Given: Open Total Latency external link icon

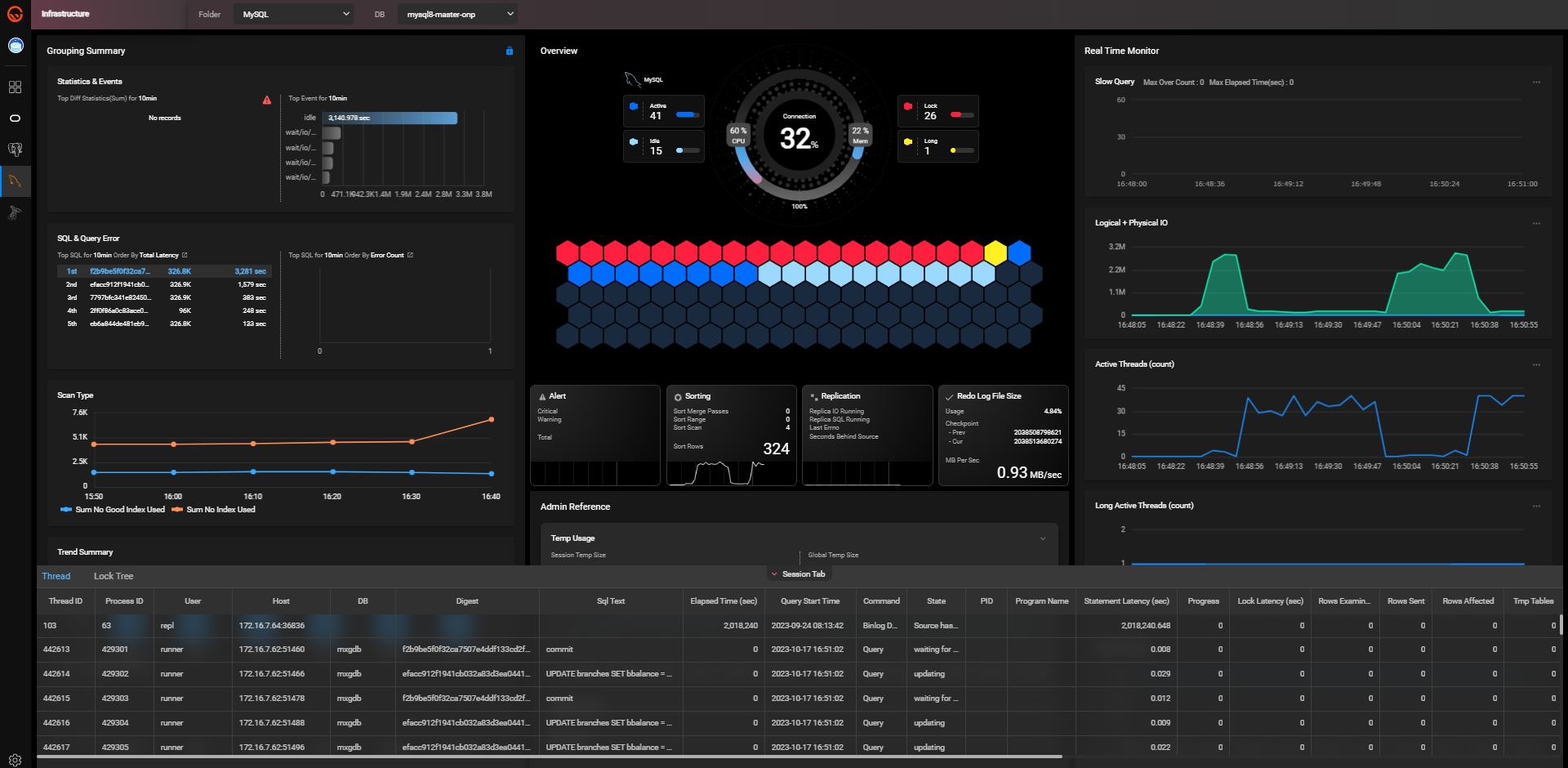Looking at the screenshot, I should tap(185, 255).
